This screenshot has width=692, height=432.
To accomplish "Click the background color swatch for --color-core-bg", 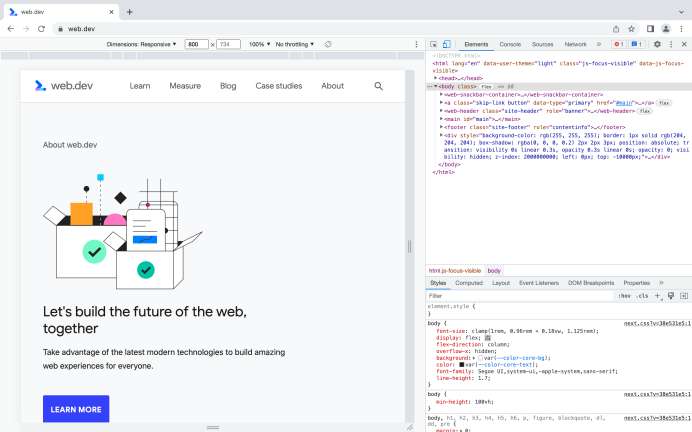I will pyautogui.click(x=481, y=358).
